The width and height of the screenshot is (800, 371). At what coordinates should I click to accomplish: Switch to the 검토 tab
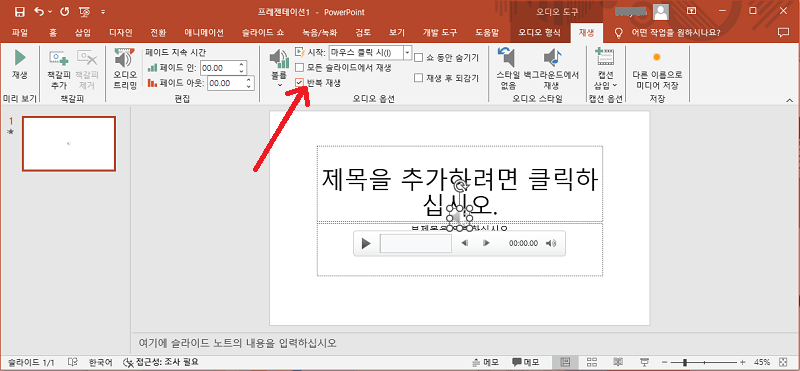363,33
